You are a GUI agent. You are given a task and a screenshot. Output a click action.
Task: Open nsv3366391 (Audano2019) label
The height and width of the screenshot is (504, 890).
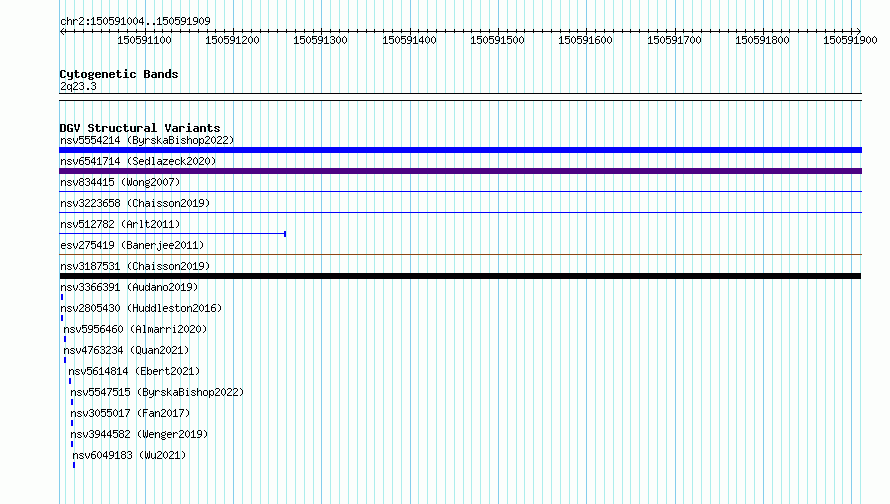[129, 287]
